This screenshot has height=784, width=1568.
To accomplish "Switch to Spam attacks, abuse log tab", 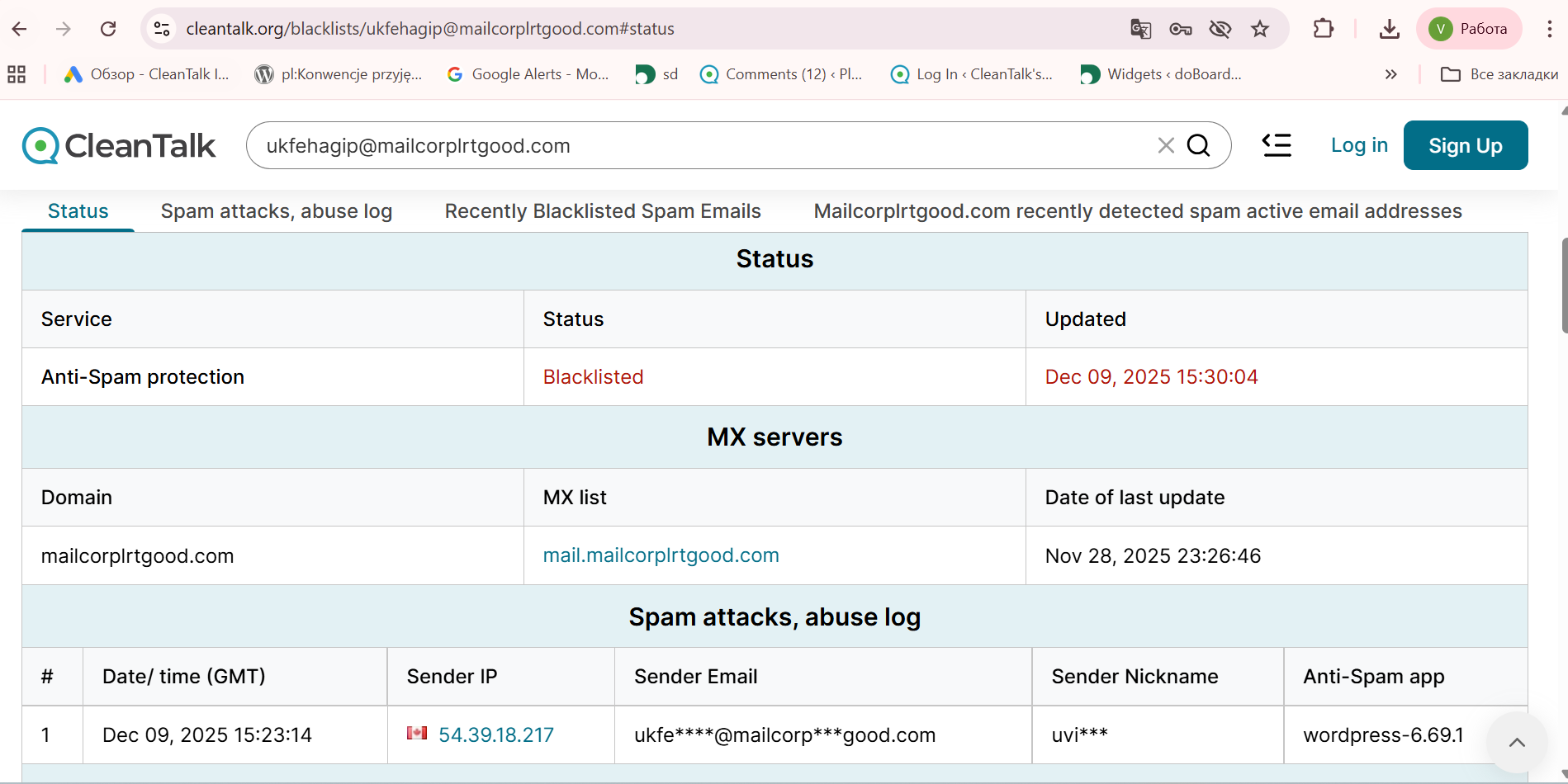I will (276, 211).
